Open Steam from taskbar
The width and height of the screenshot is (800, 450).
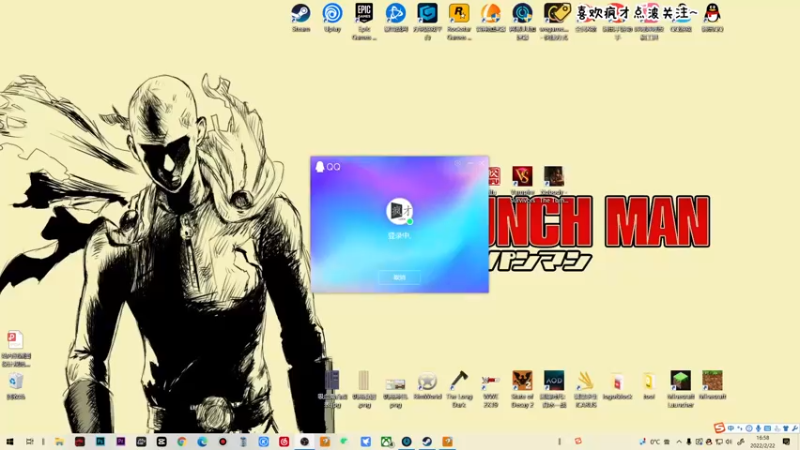[427, 442]
